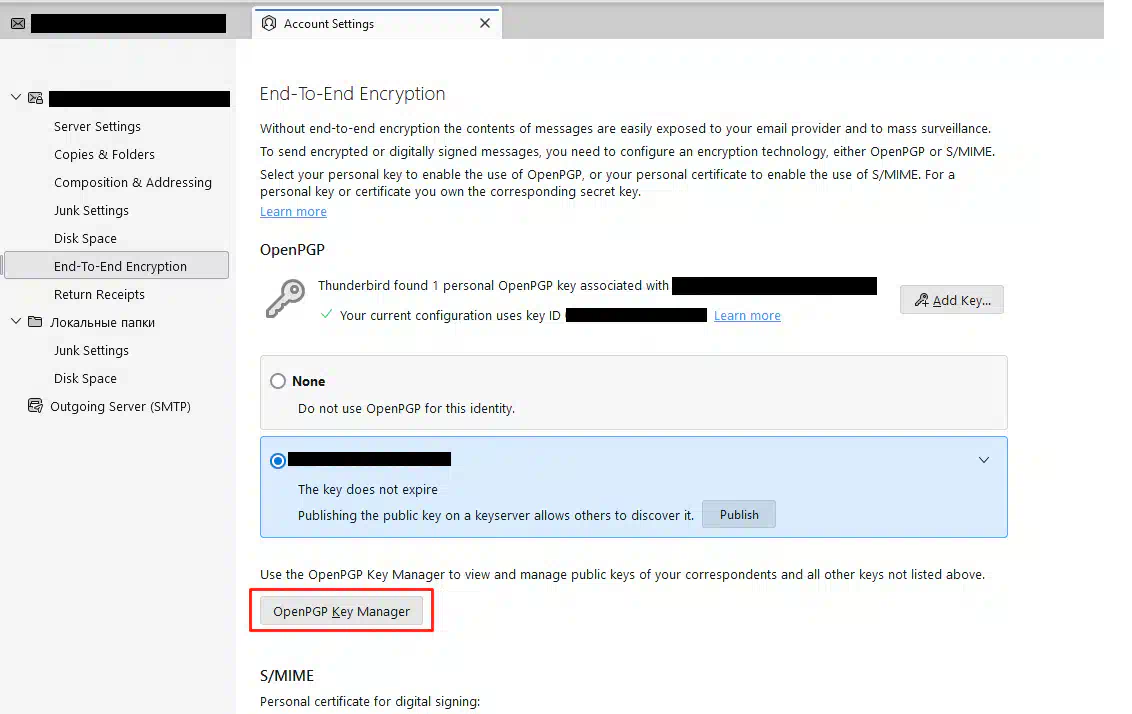Open Server Settings
This screenshot has height=714, width=1132.
point(97,126)
